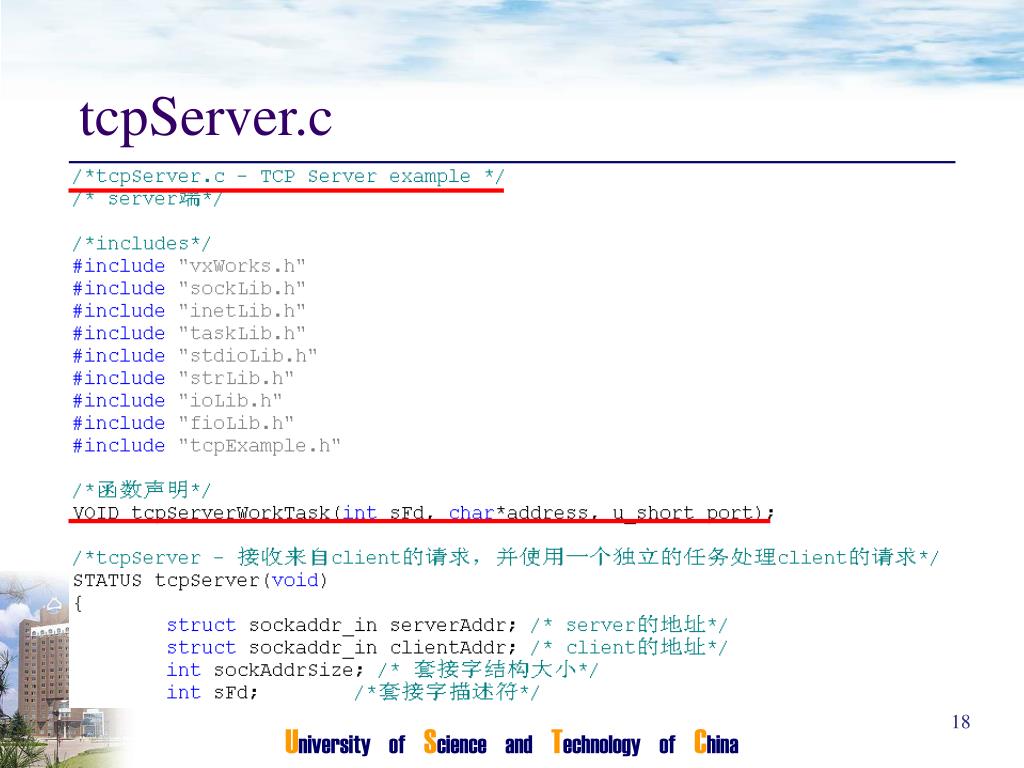Viewport: 1024px width, 768px height.
Task: Select the include line for "inetLib.h"
Action: (189, 311)
